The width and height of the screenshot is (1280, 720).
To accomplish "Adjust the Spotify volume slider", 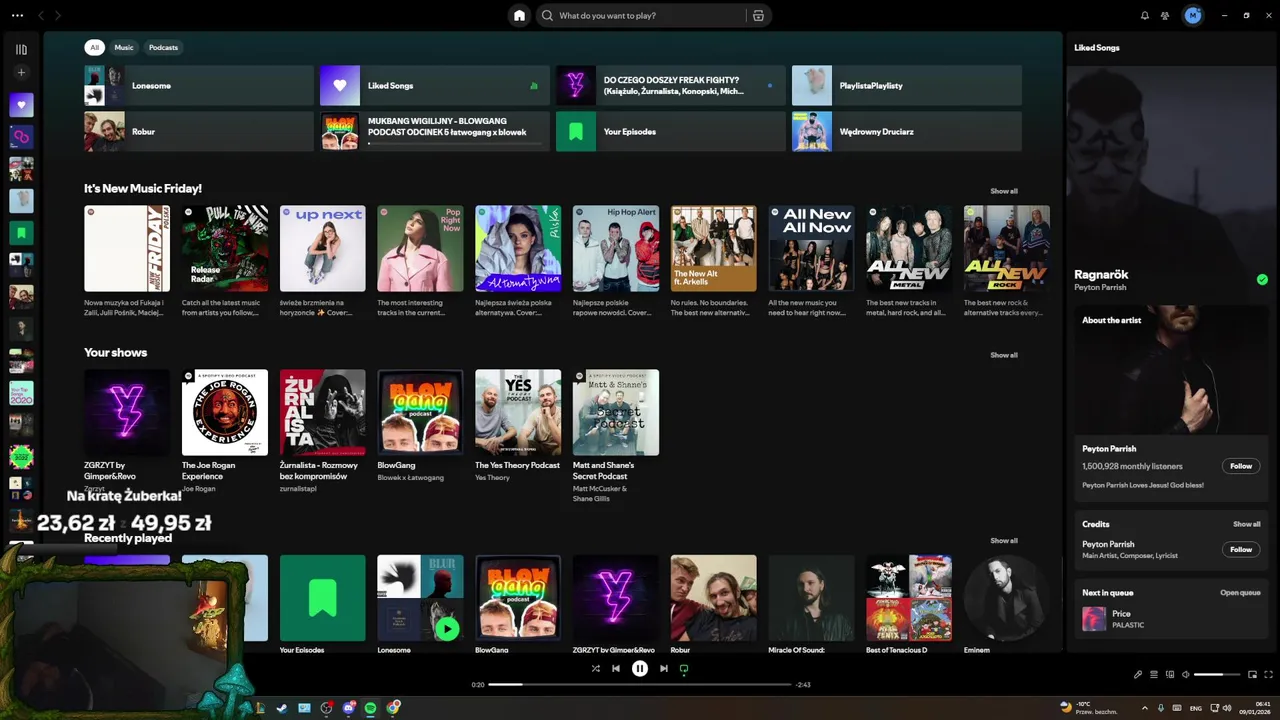I will click(x=1217, y=674).
